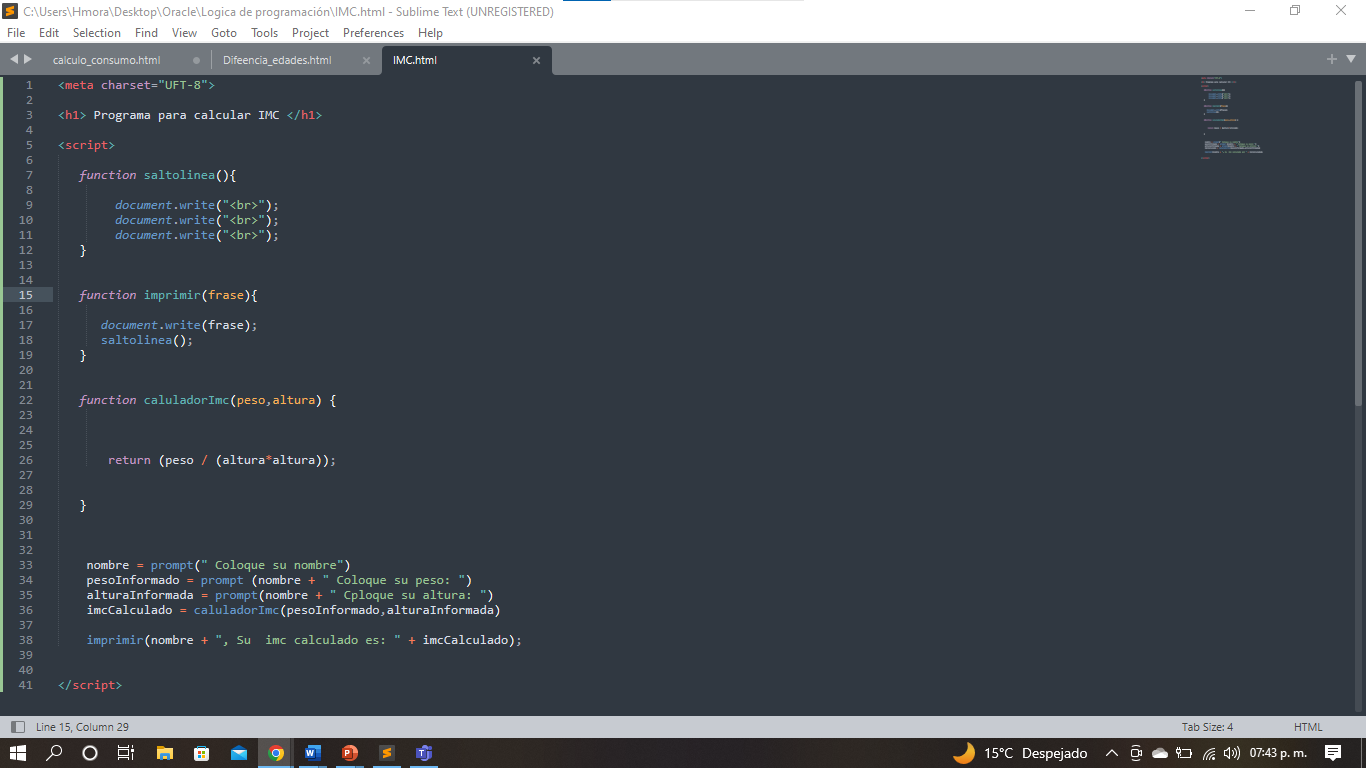Open the Selection menu

(97, 33)
